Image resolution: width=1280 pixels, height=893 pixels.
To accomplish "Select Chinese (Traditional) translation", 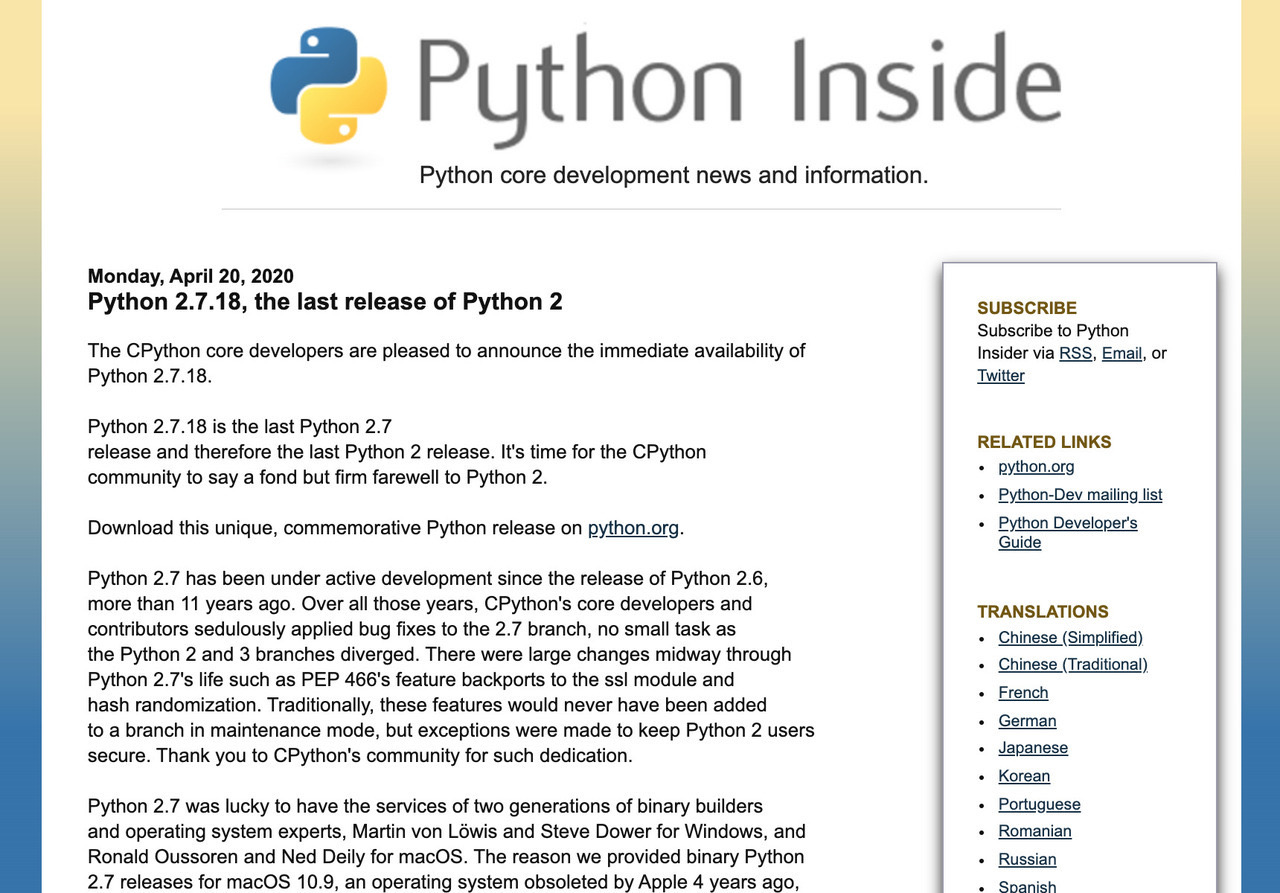I will [x=1072, y=664].
